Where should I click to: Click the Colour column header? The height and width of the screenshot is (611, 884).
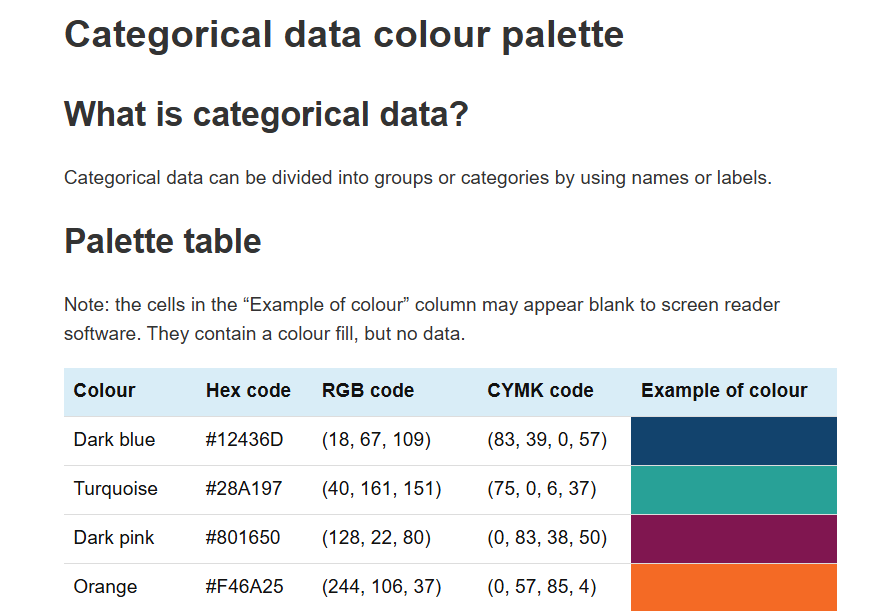[x=104, y=391]
